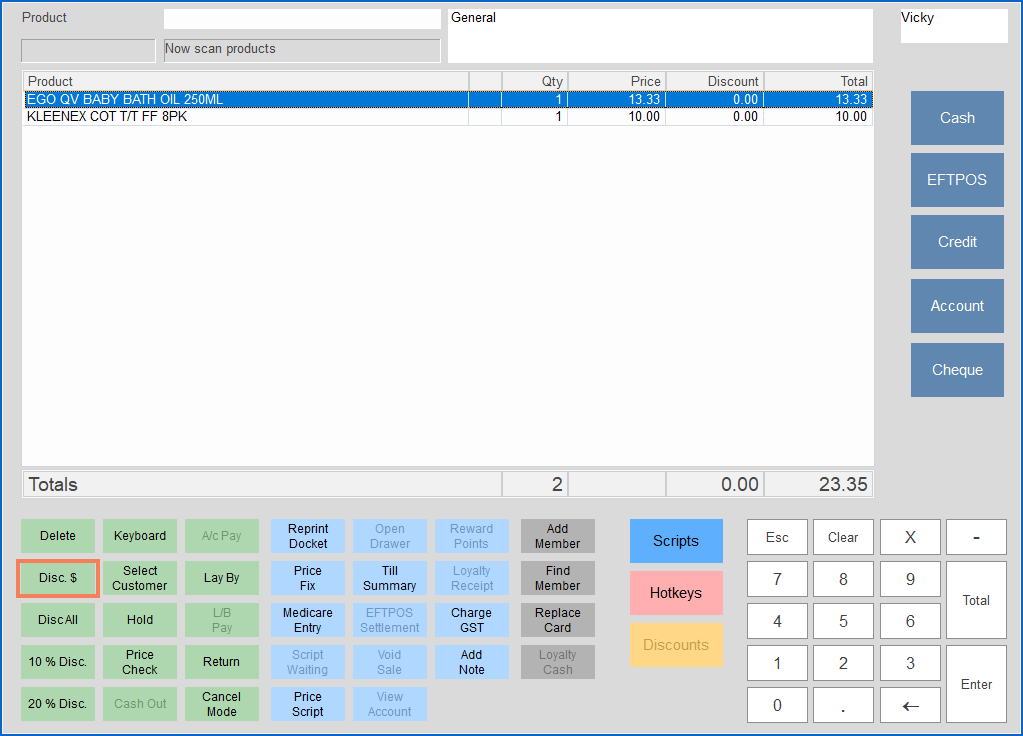Switch to the Hotkeys panel
Image resolution: width=1023 pixels, height=736 pixels.
(676, 593)
